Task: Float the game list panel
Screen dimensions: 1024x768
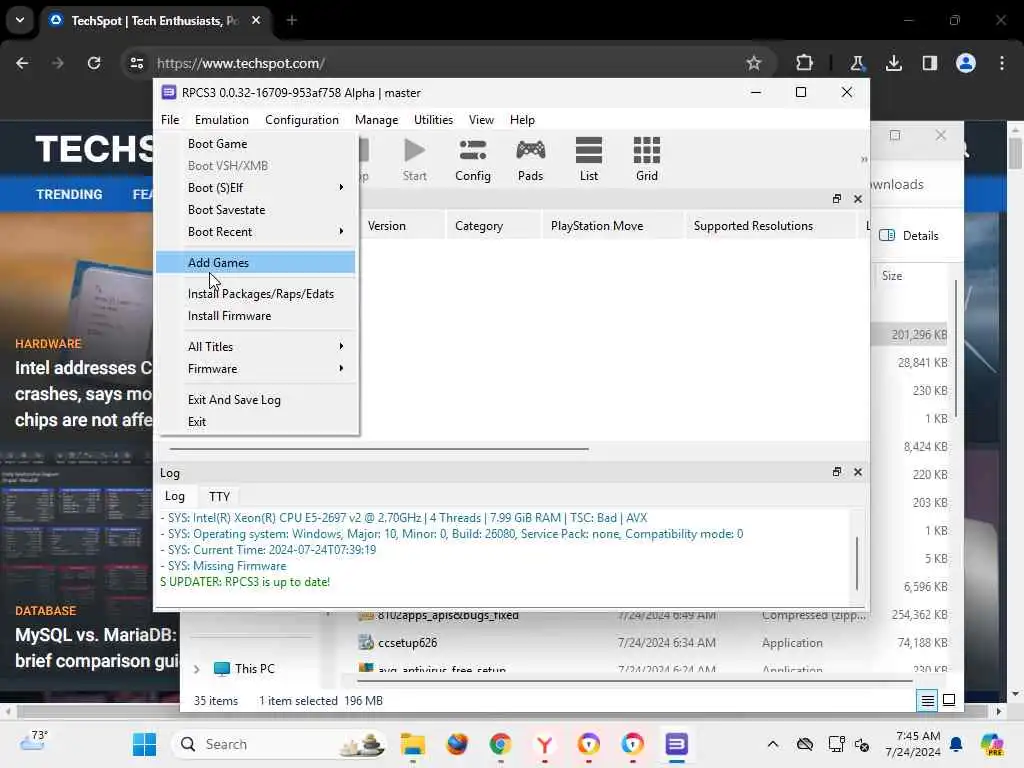Action: [837, 199]
